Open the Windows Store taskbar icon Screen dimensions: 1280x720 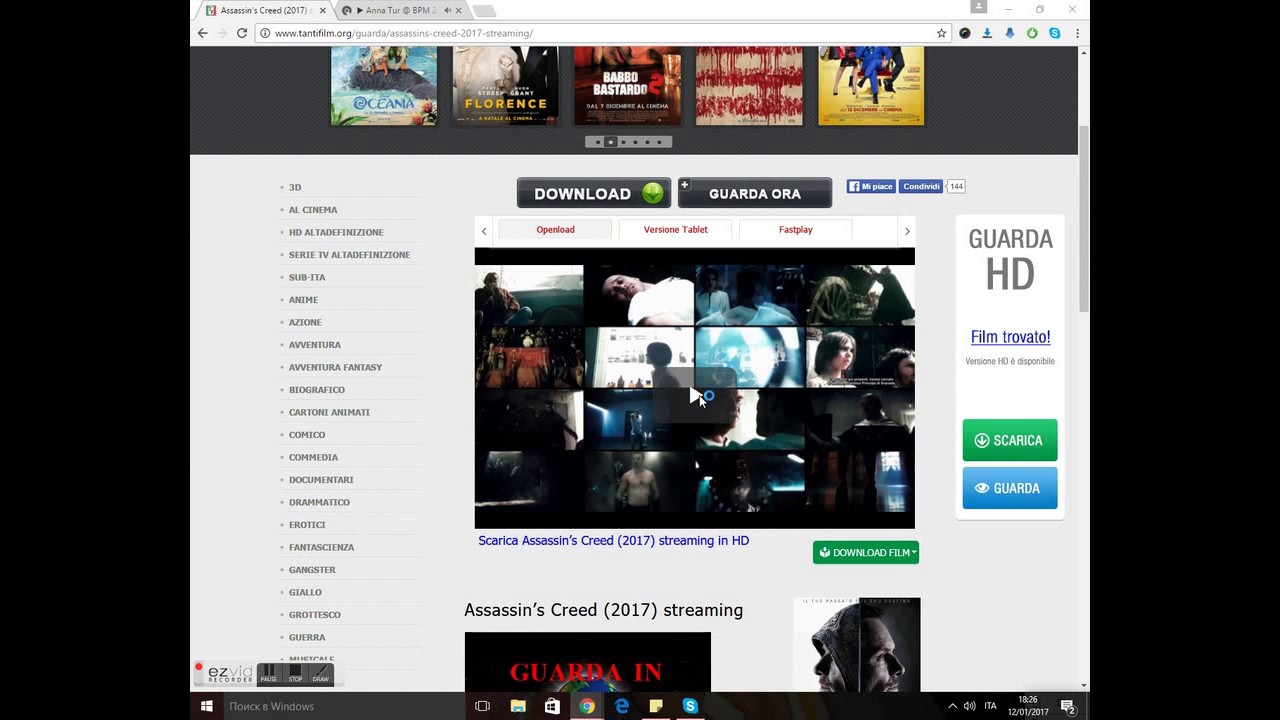tap(552, 706)
